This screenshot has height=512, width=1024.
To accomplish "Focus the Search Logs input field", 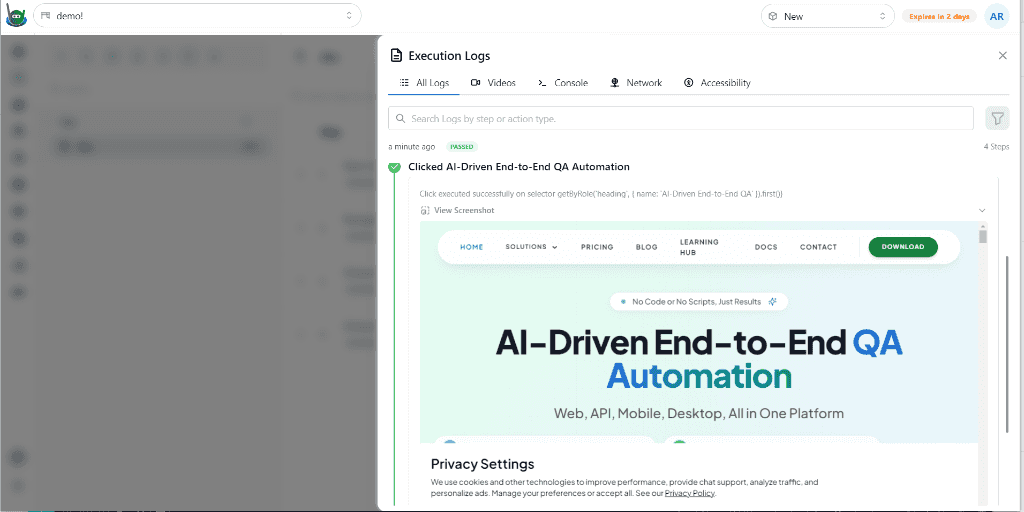I will 680,119.
